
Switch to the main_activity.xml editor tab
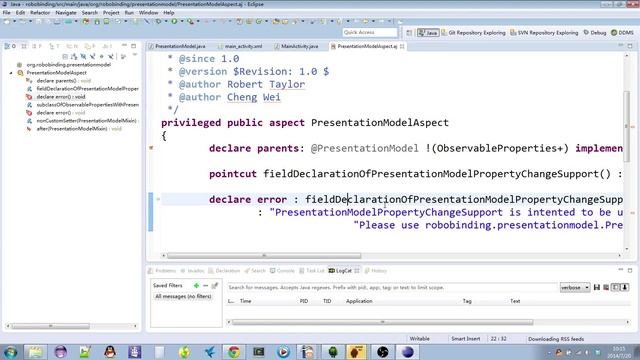coord(241,46)
